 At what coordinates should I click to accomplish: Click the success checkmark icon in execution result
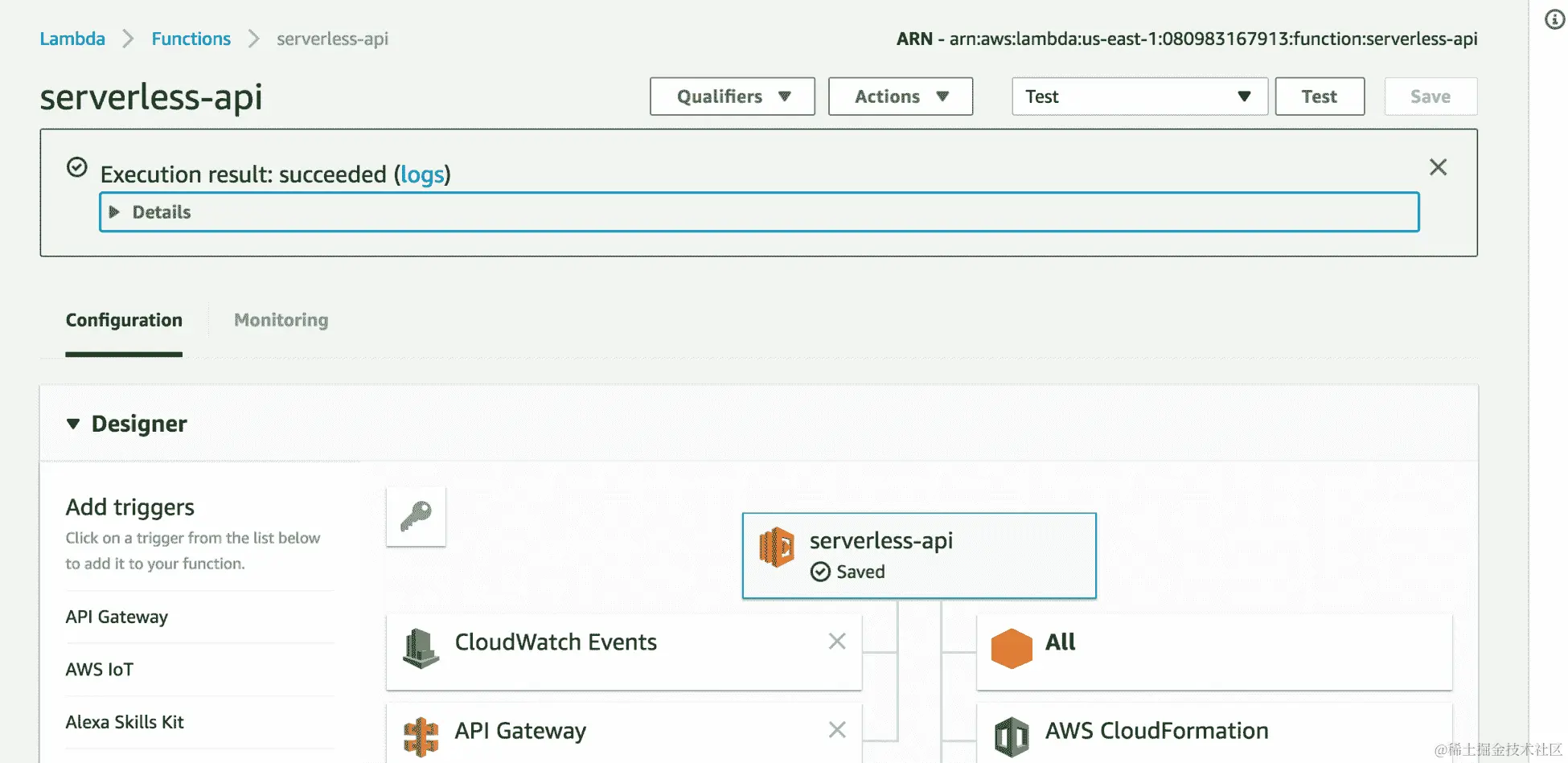pyautogui.click(x=77, y=167)
